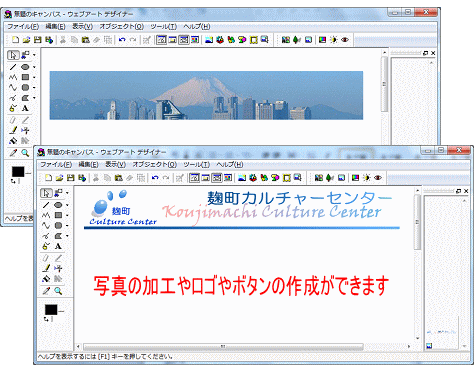Viewport: 475px width, 372px height.
Task: Click black foreground color swatch in front window
Action: click(x=51, y=310)
